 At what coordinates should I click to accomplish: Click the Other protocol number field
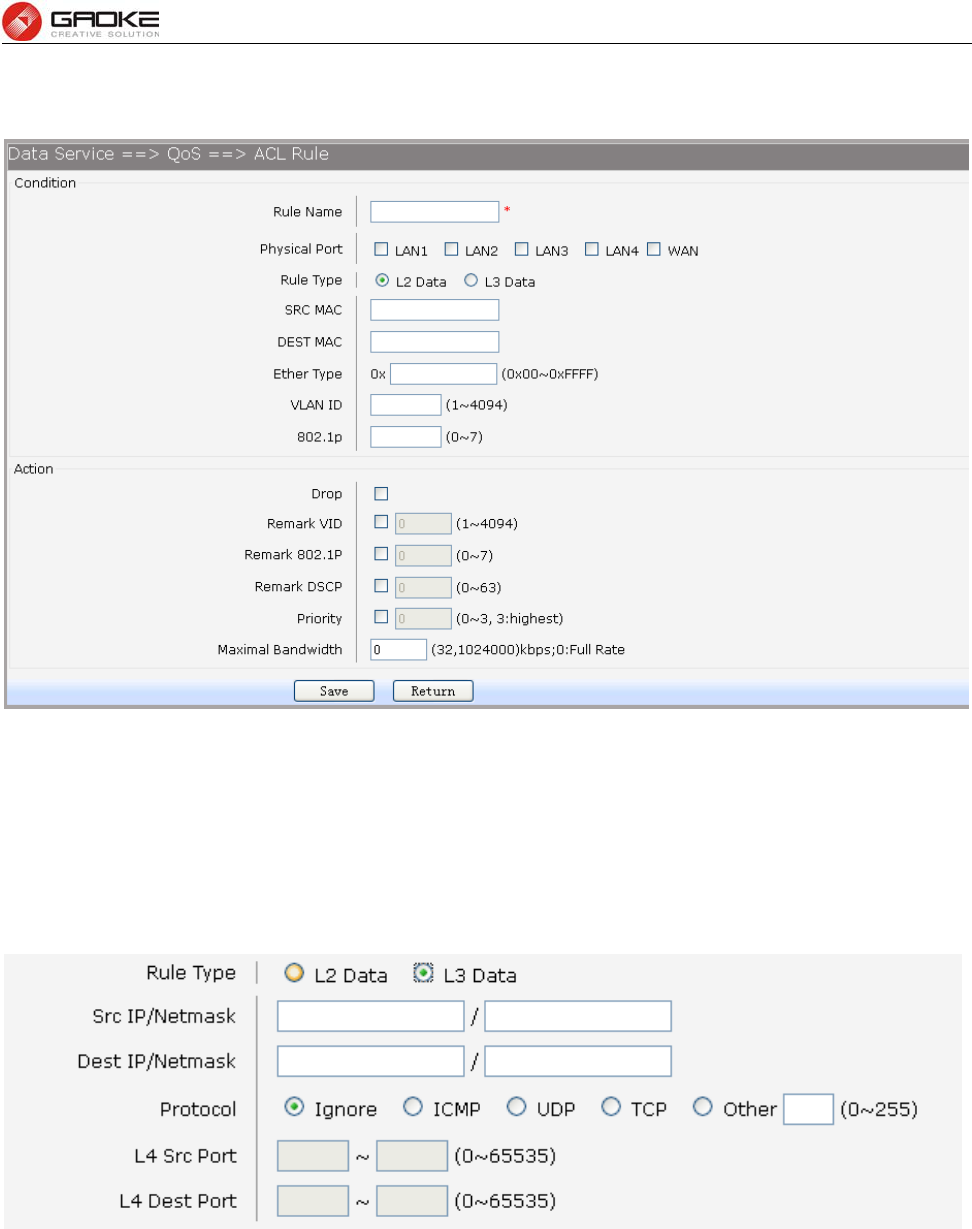809,1109
